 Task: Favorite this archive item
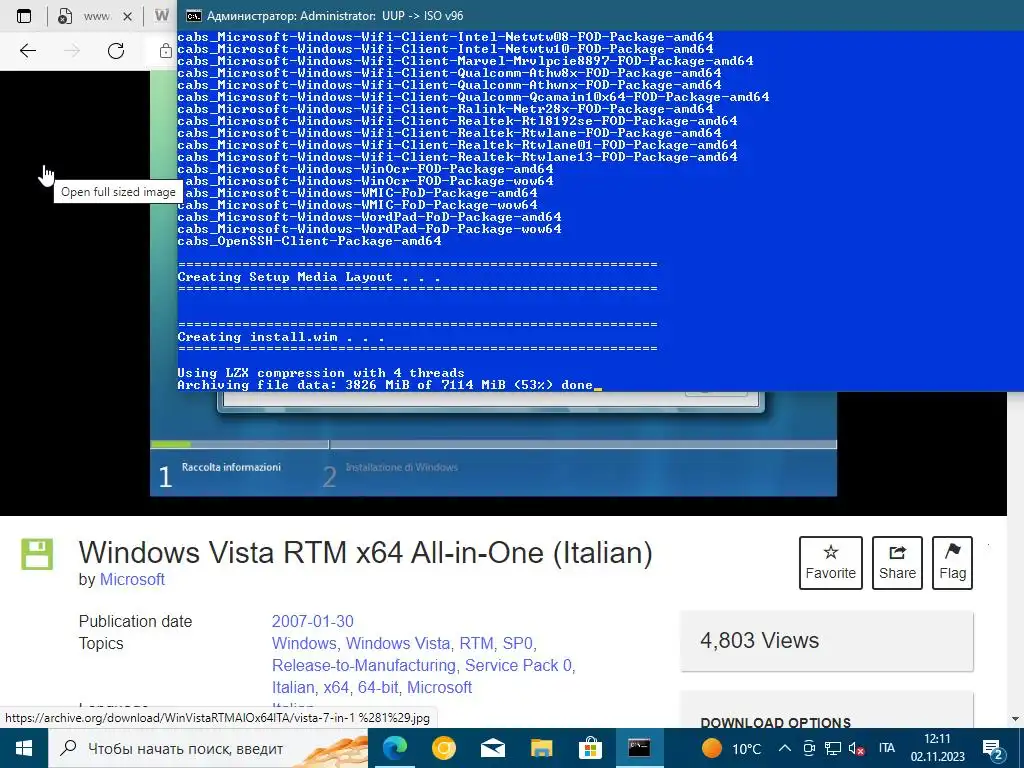click(x=830, y=562)
